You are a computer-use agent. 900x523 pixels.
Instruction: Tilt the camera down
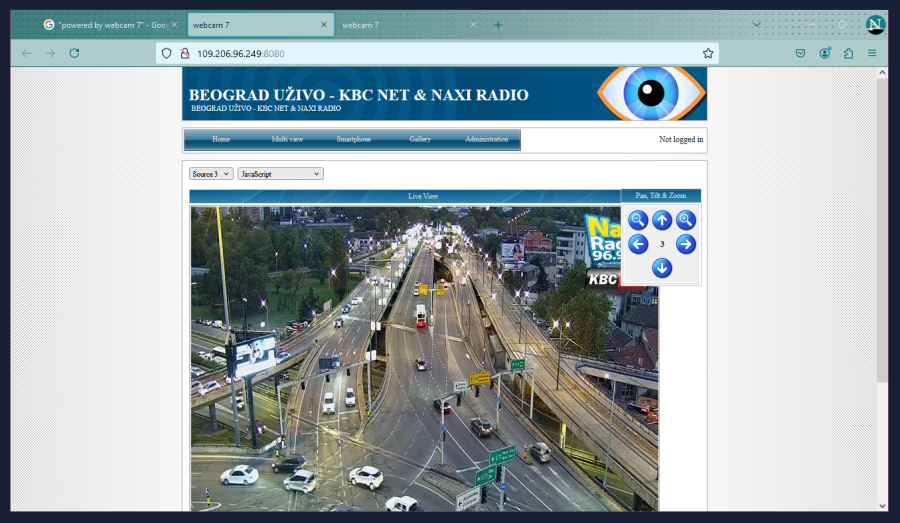(x=662, y=268)
